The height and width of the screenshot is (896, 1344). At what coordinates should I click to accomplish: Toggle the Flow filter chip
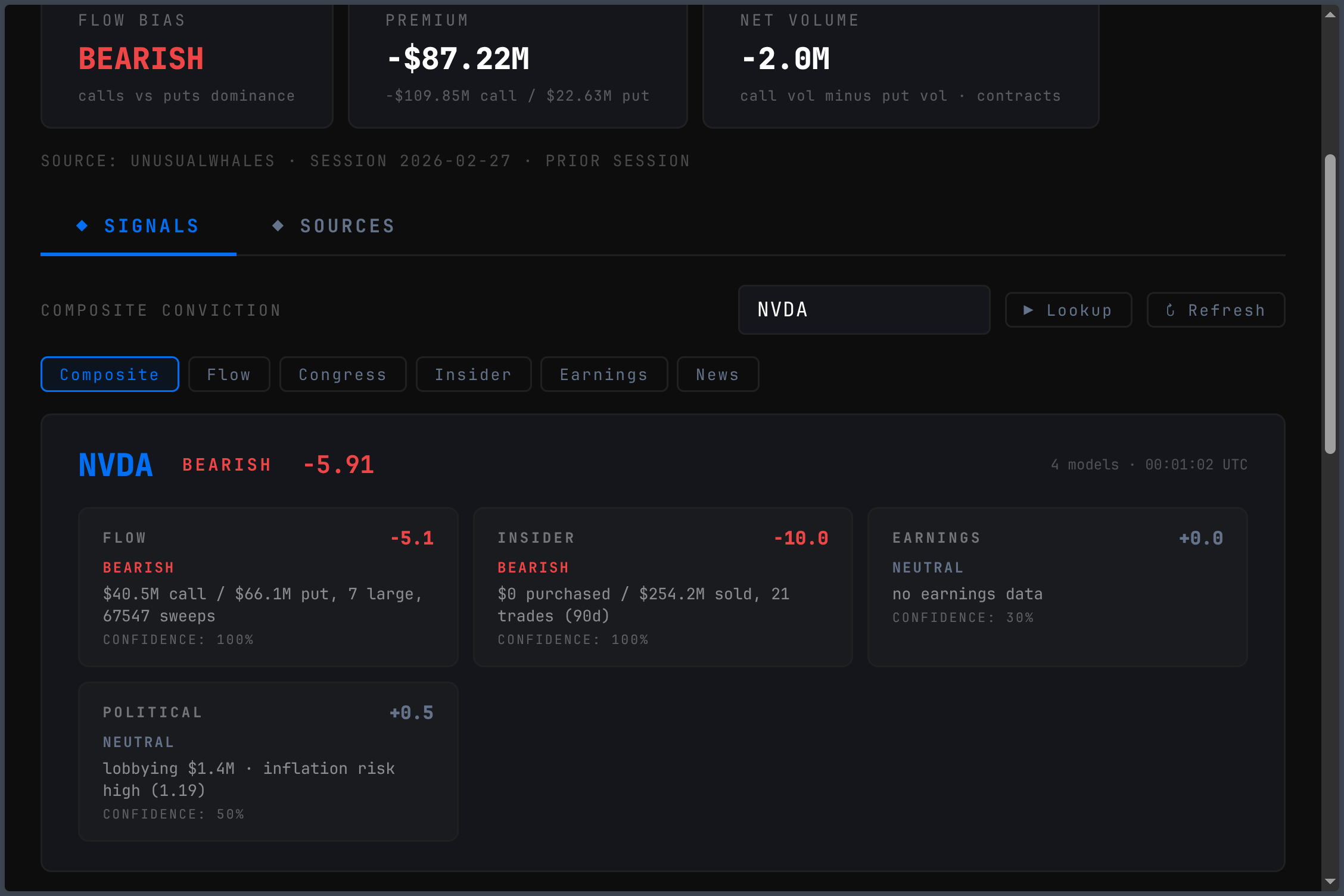click(229, 374)
